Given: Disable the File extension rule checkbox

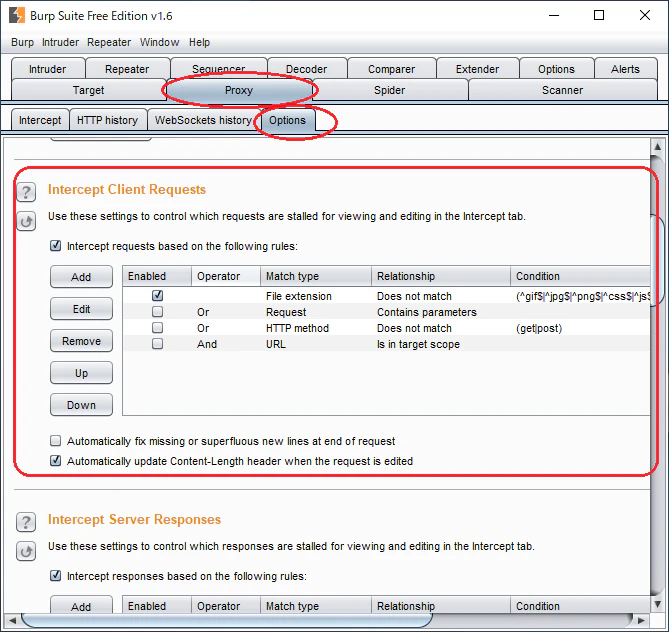Looking at the screenshot, I should [157, 295].
